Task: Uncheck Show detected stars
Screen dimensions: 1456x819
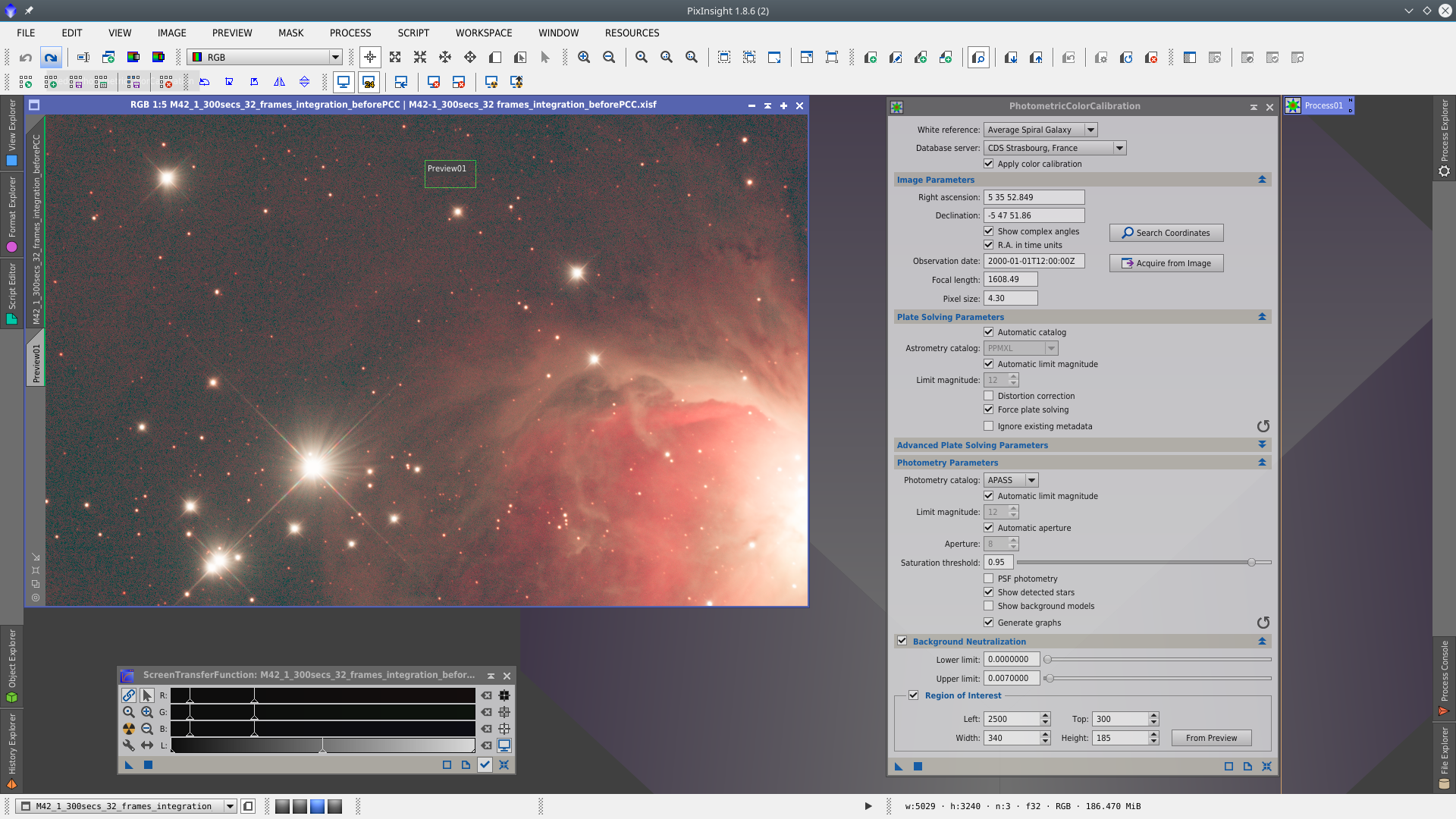Action: pyautogui.click(x=989, y=592)
